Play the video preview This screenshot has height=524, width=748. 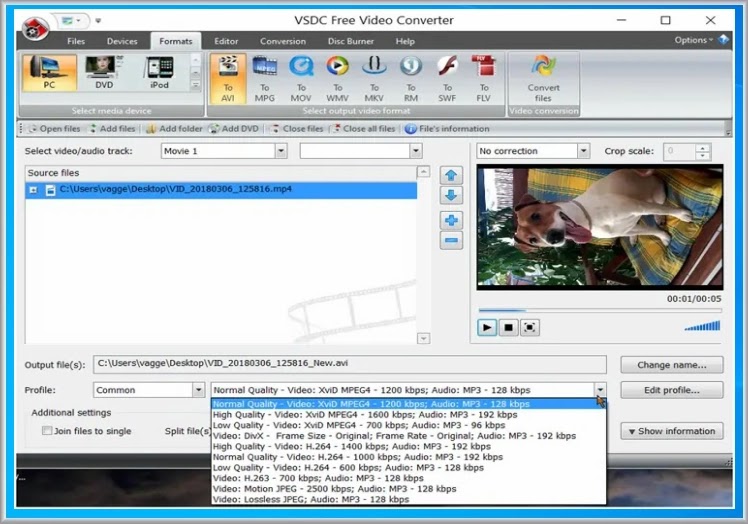pos(487,327)
